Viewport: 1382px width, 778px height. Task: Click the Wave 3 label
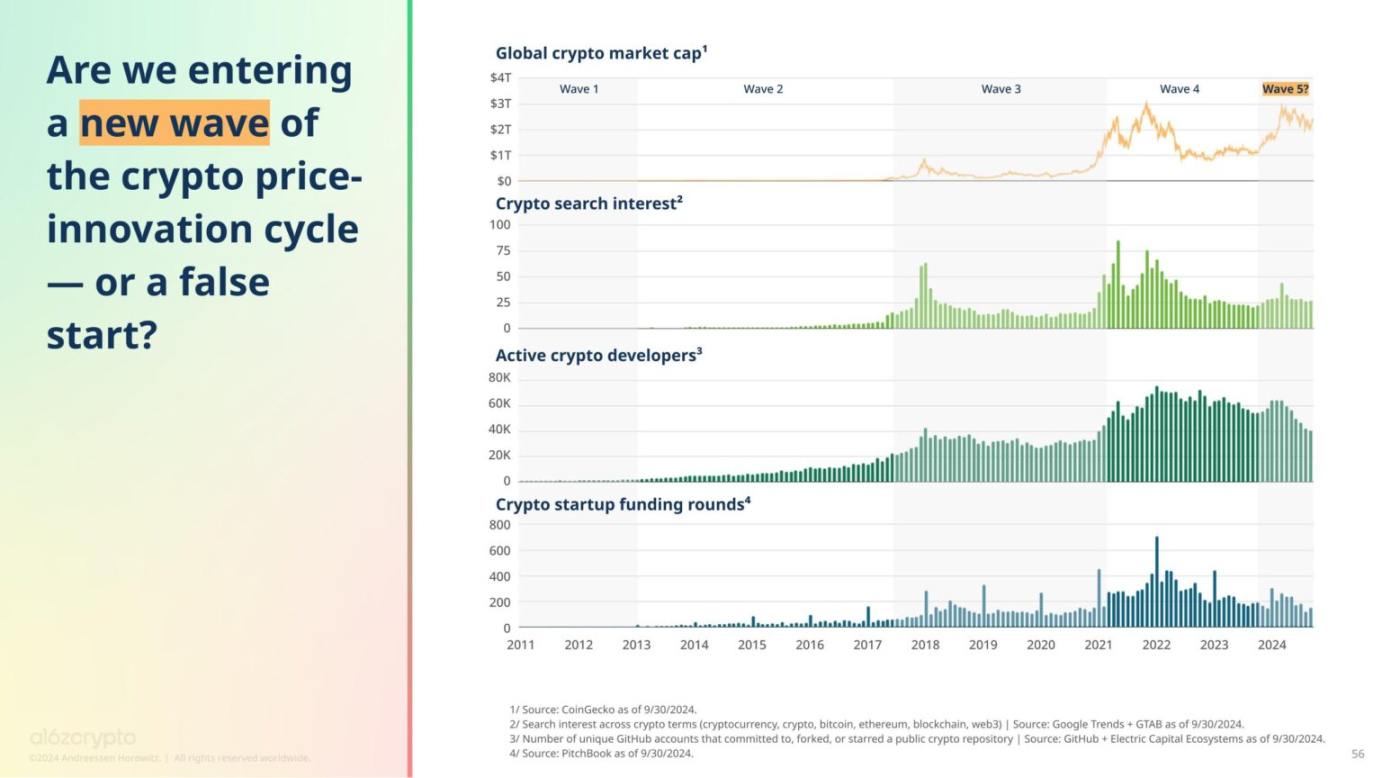tap(1001, 89)
